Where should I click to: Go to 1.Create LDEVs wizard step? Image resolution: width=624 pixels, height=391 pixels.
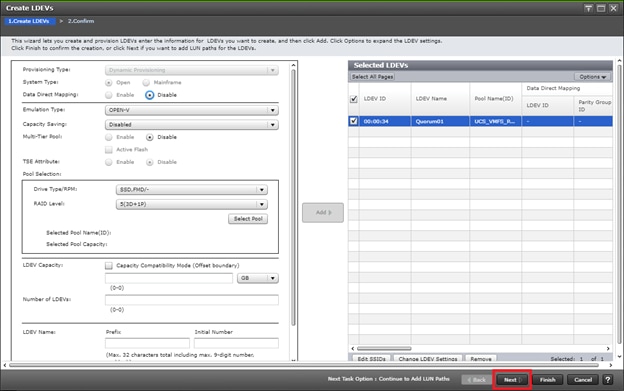[x=29, y=21]
